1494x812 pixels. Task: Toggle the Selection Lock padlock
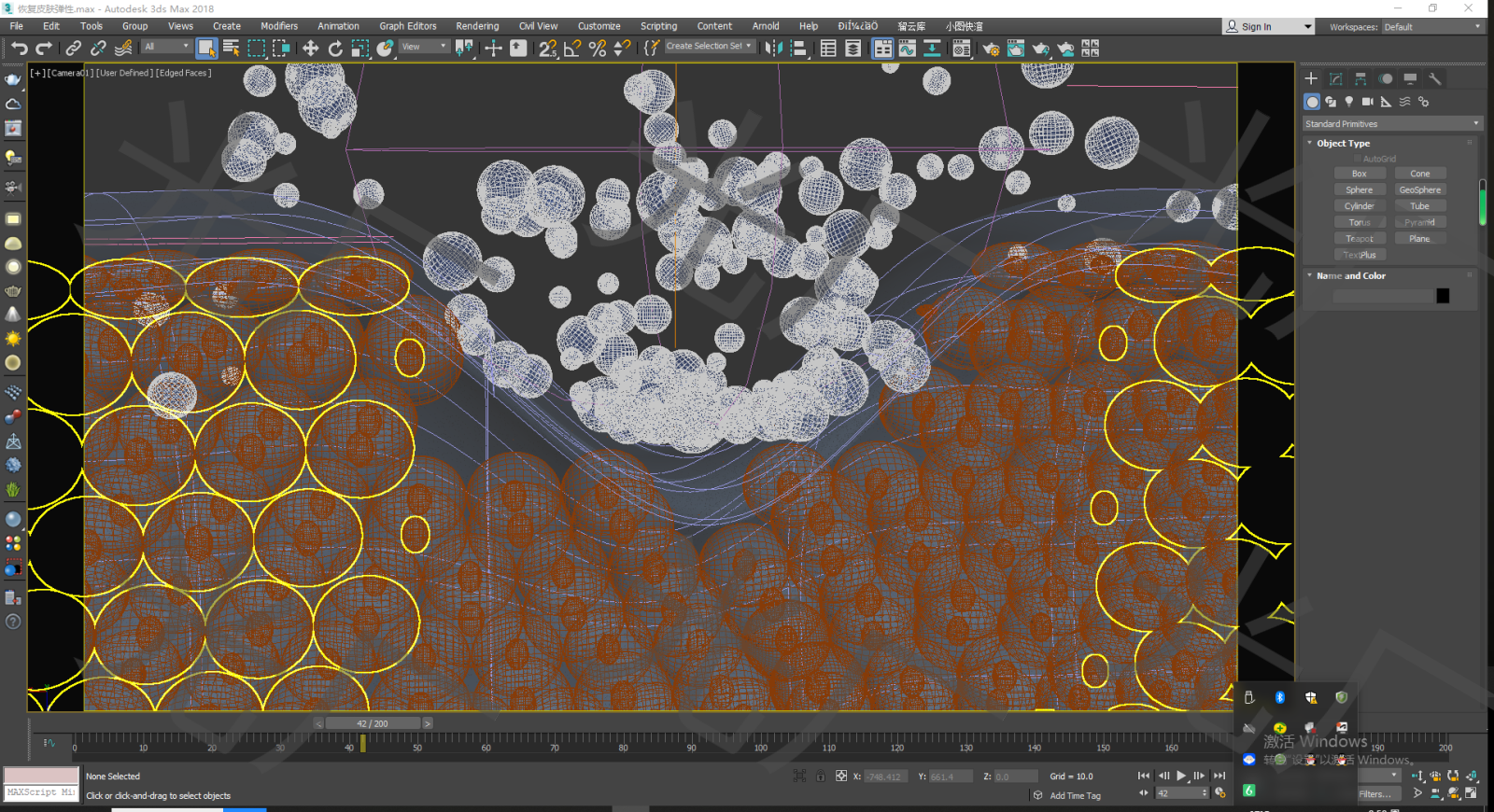click(x=820, y=776)
